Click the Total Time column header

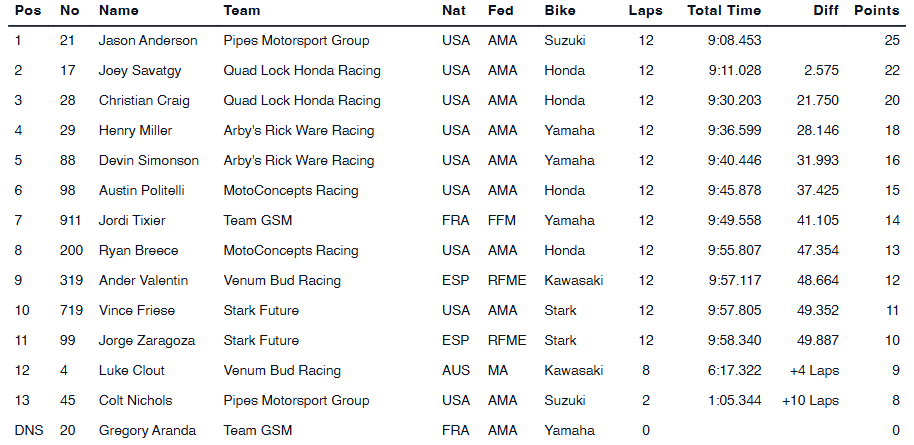coord(724,11)
